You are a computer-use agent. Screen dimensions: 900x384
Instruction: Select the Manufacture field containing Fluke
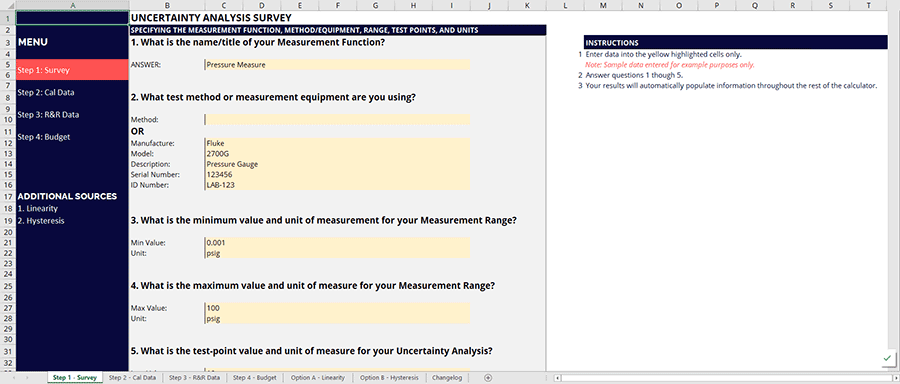pos(337,143)
